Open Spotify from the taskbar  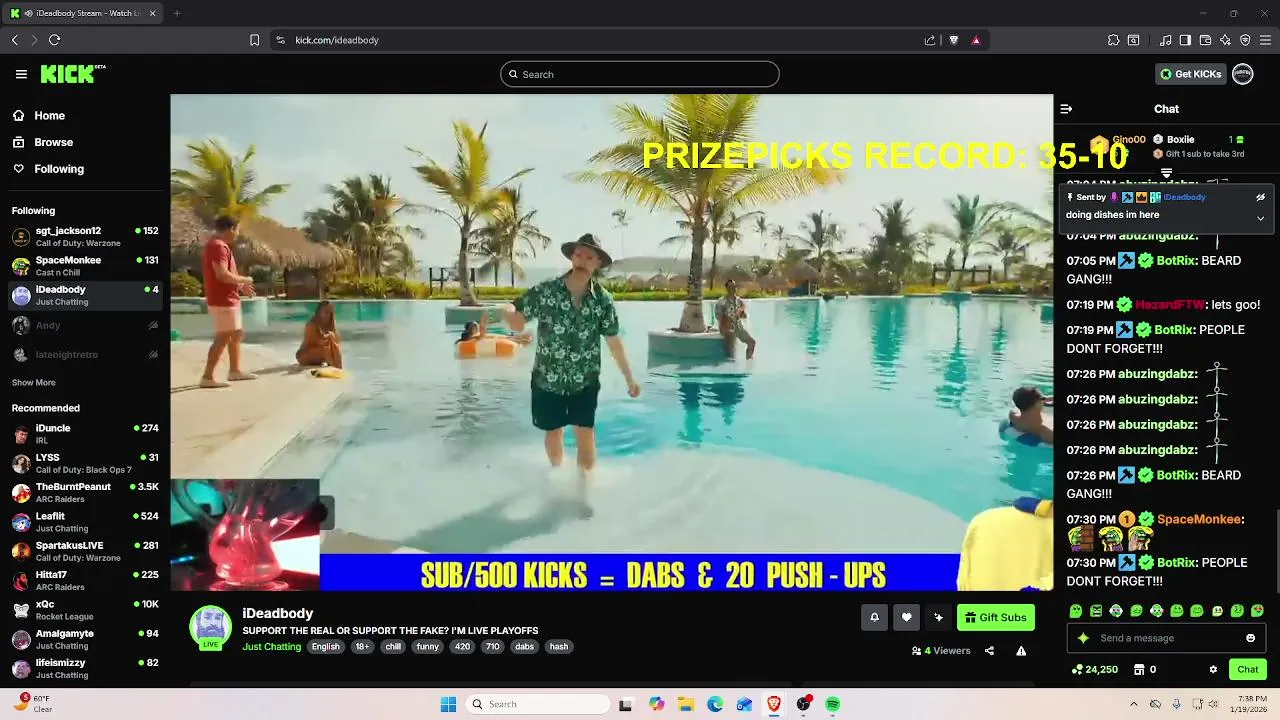(832, 704)
